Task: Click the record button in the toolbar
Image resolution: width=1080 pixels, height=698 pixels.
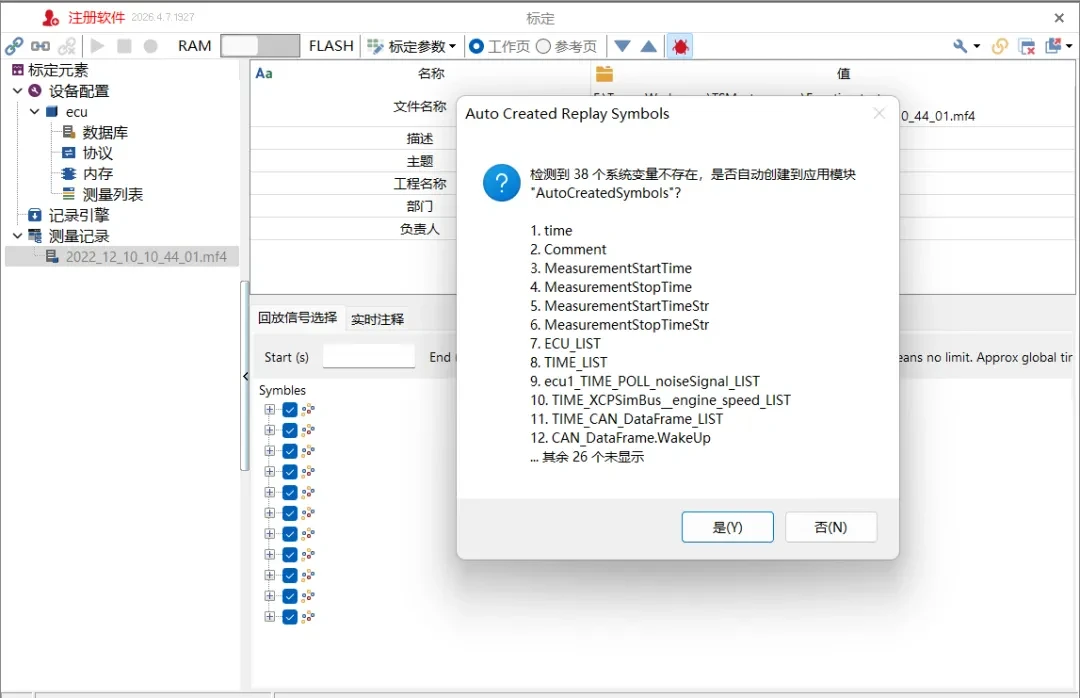Action: pyautogui.click(x=150, y=45)
